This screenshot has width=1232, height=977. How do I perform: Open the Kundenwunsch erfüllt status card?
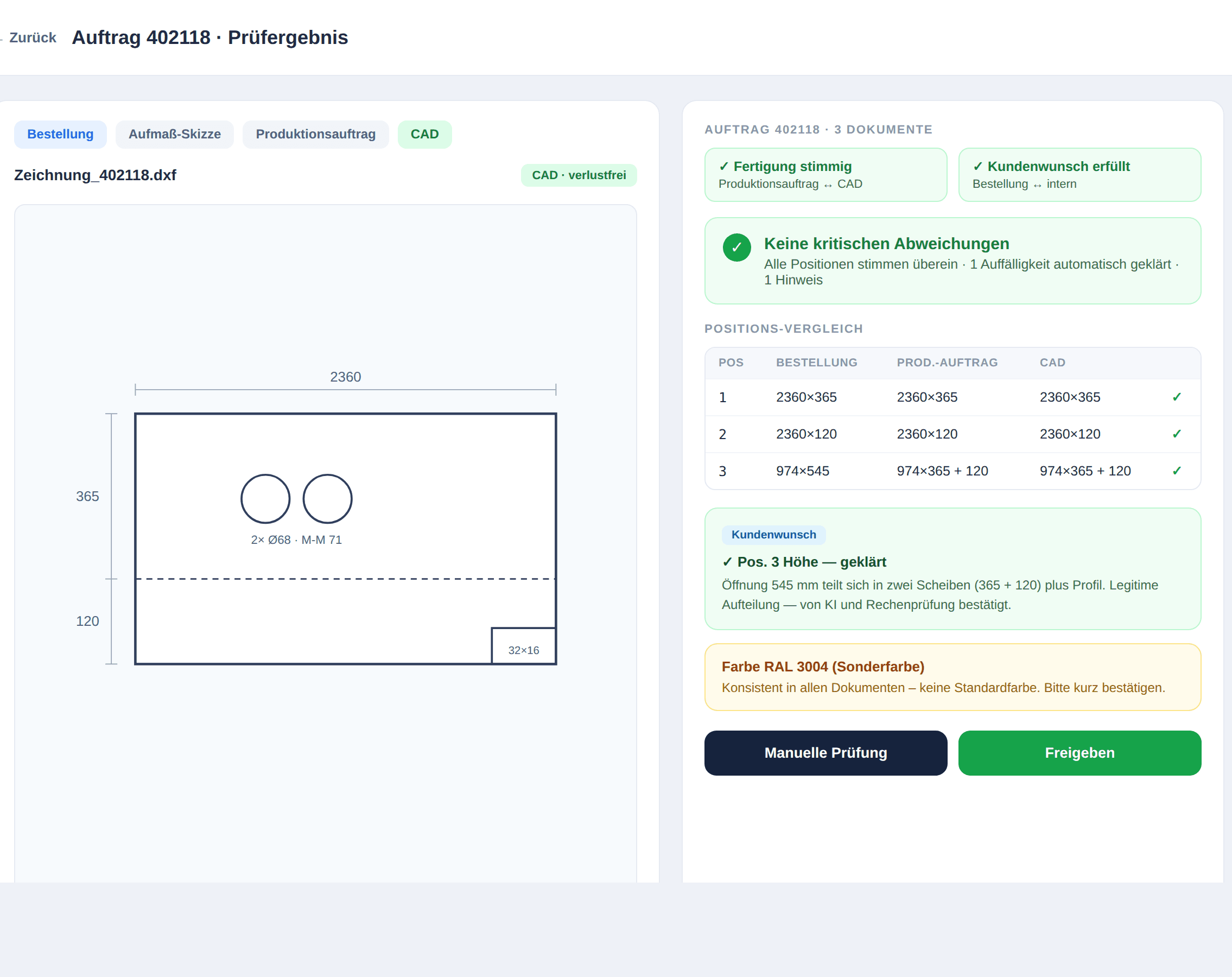pos(1079,175)
